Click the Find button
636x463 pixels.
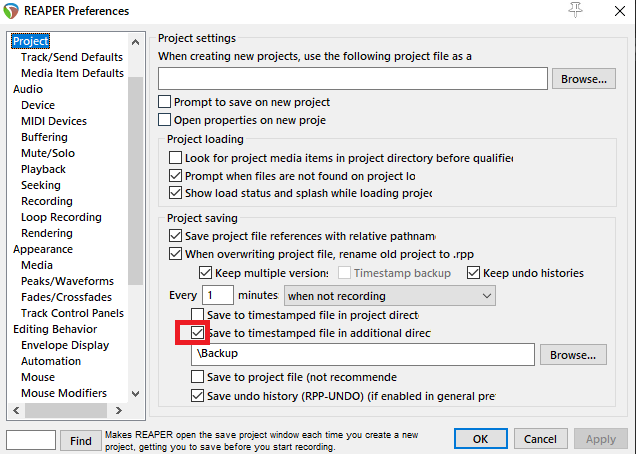click(81, 439)
